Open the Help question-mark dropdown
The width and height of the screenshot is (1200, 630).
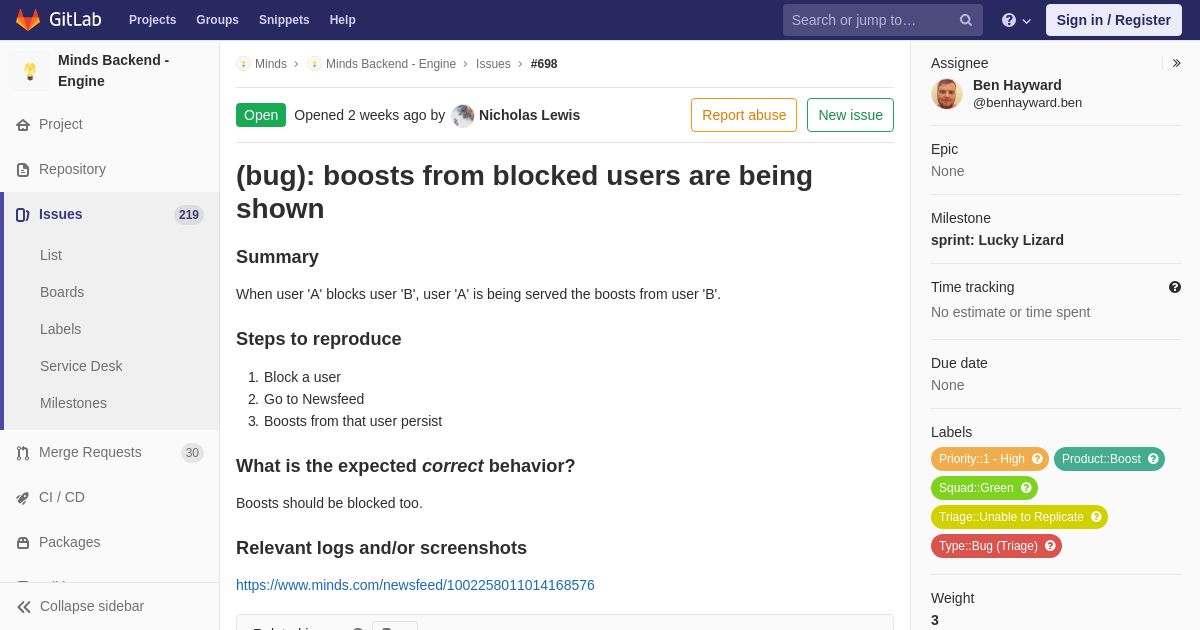1016,20
